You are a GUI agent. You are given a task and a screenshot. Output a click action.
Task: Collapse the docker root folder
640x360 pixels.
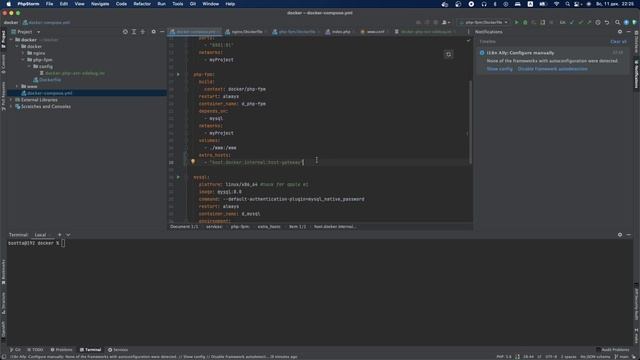[11, 40]
